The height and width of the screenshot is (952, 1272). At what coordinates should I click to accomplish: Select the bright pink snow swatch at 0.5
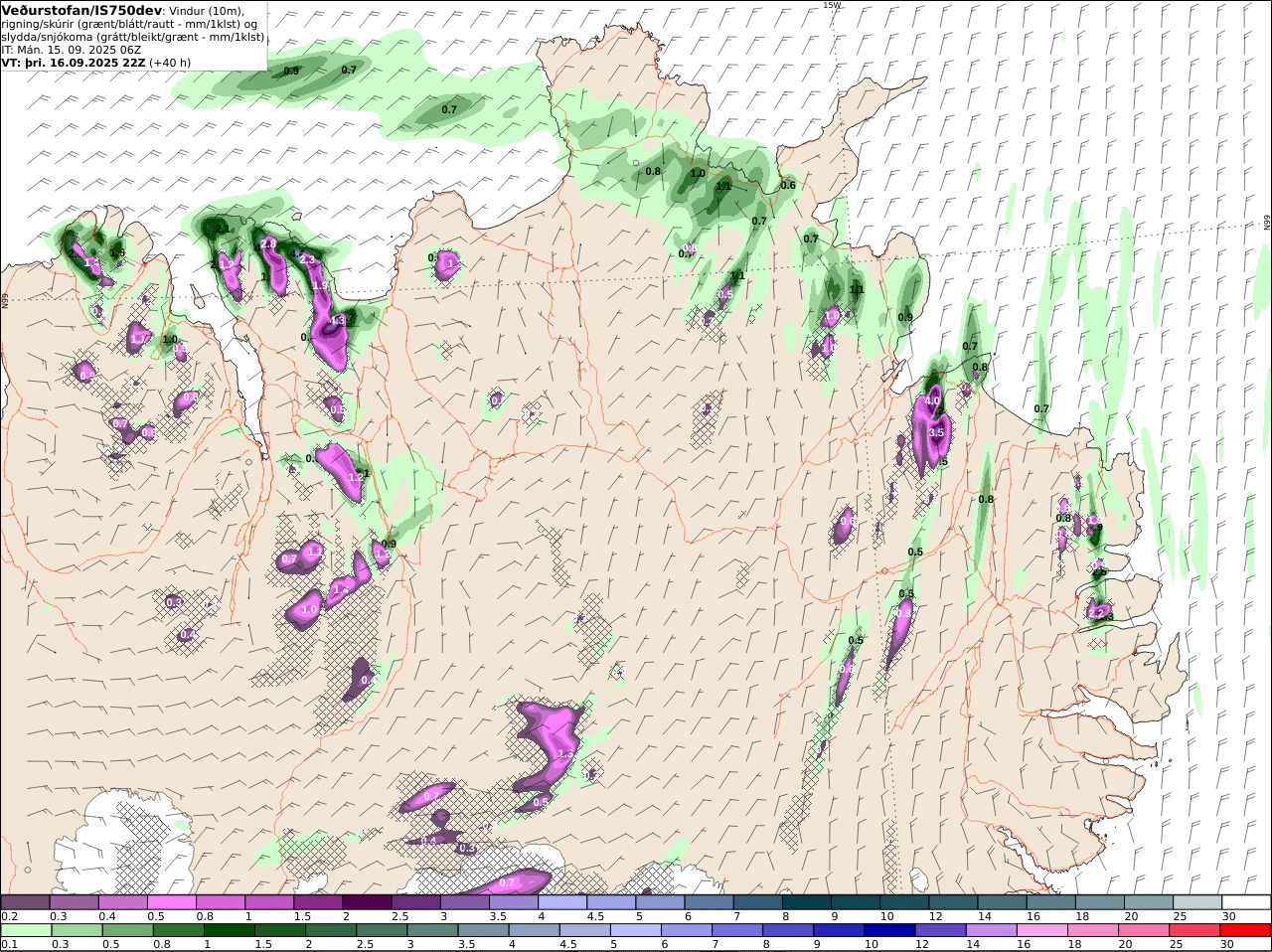tap(171, 902)
